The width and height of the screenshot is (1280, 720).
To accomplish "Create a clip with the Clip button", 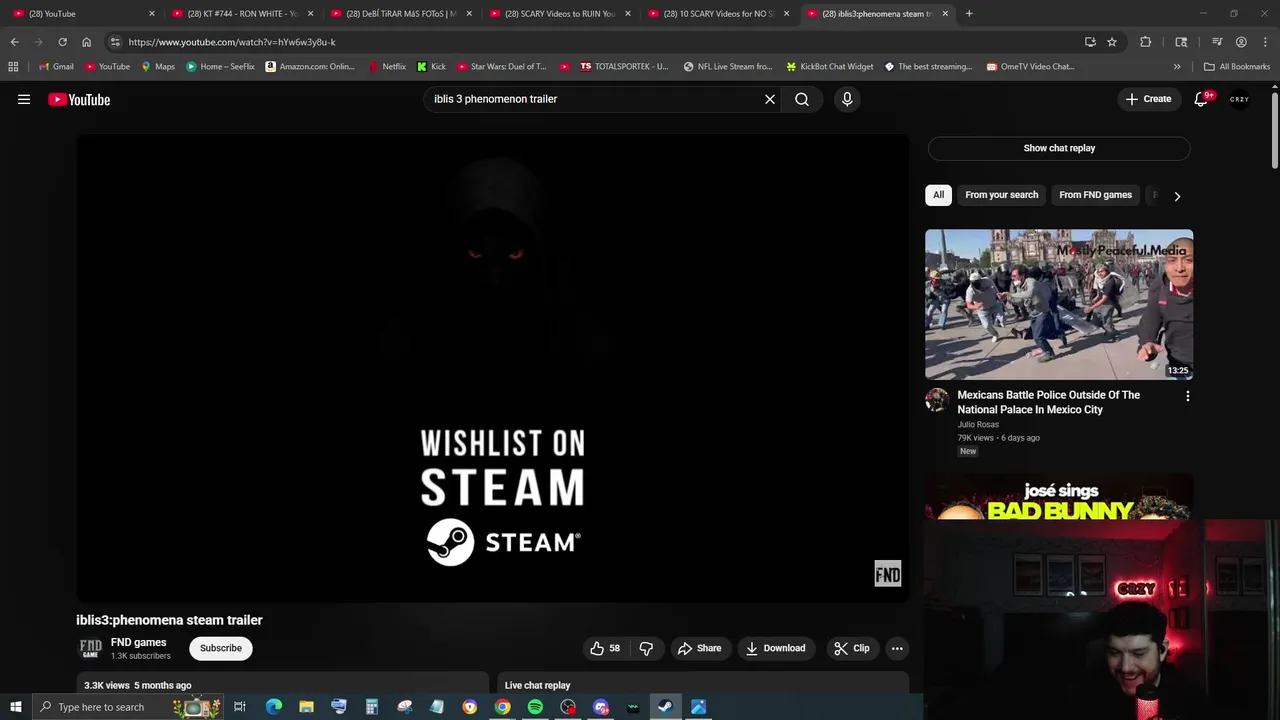I will [852, 648].
